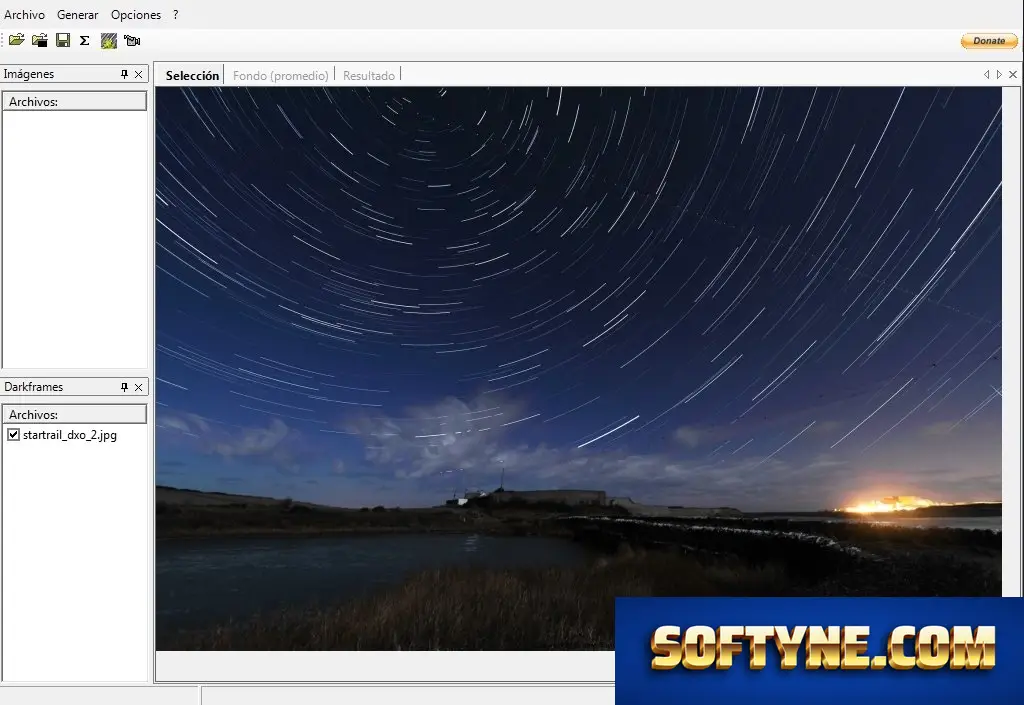Open the Archivo menu
The image size is (1024, 705).
[24, 14]
